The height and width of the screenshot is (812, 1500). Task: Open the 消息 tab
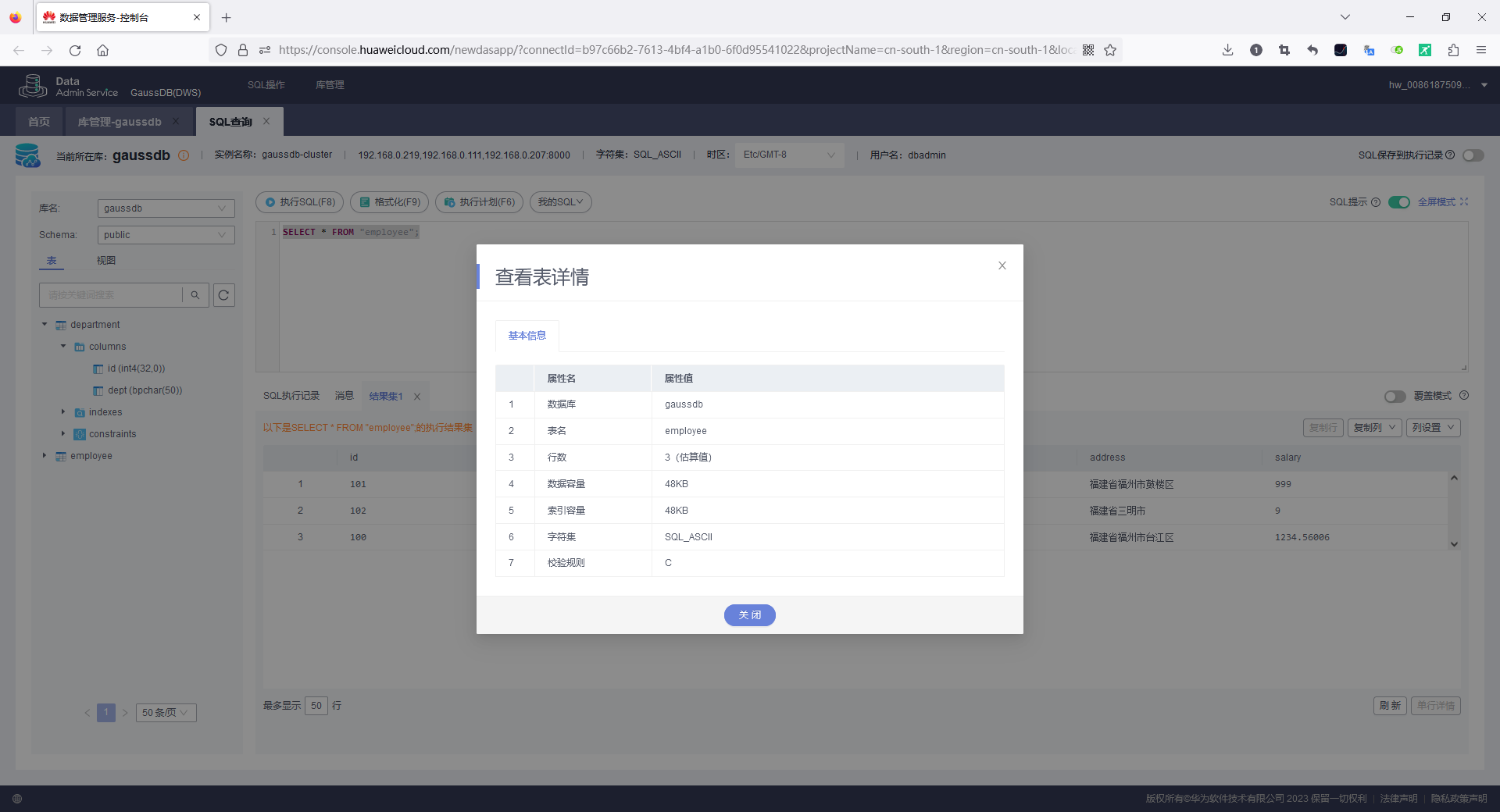coord(345,396)
